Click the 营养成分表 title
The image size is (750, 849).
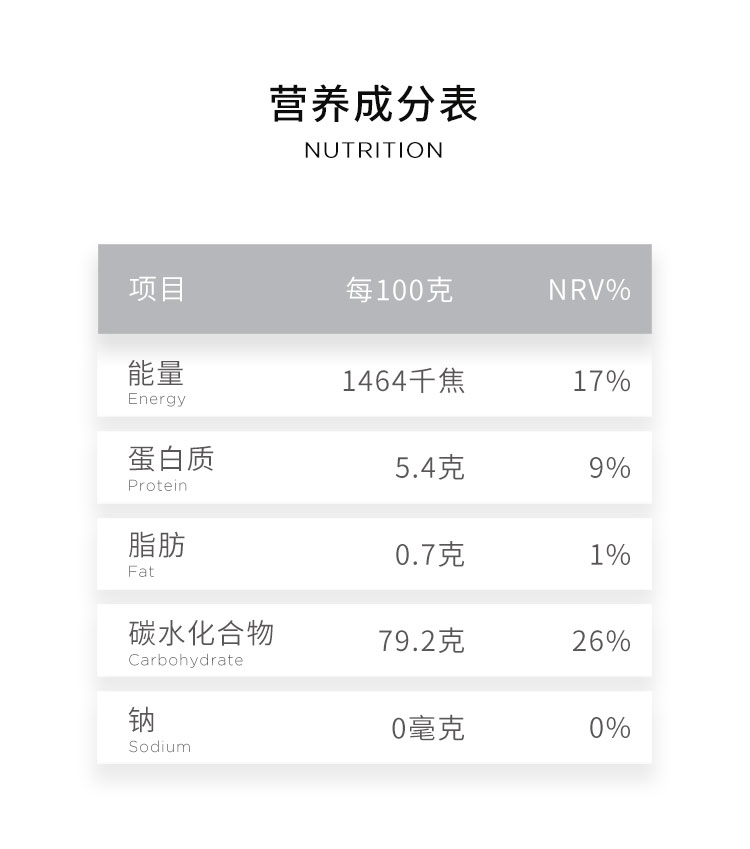pos(374,105)
